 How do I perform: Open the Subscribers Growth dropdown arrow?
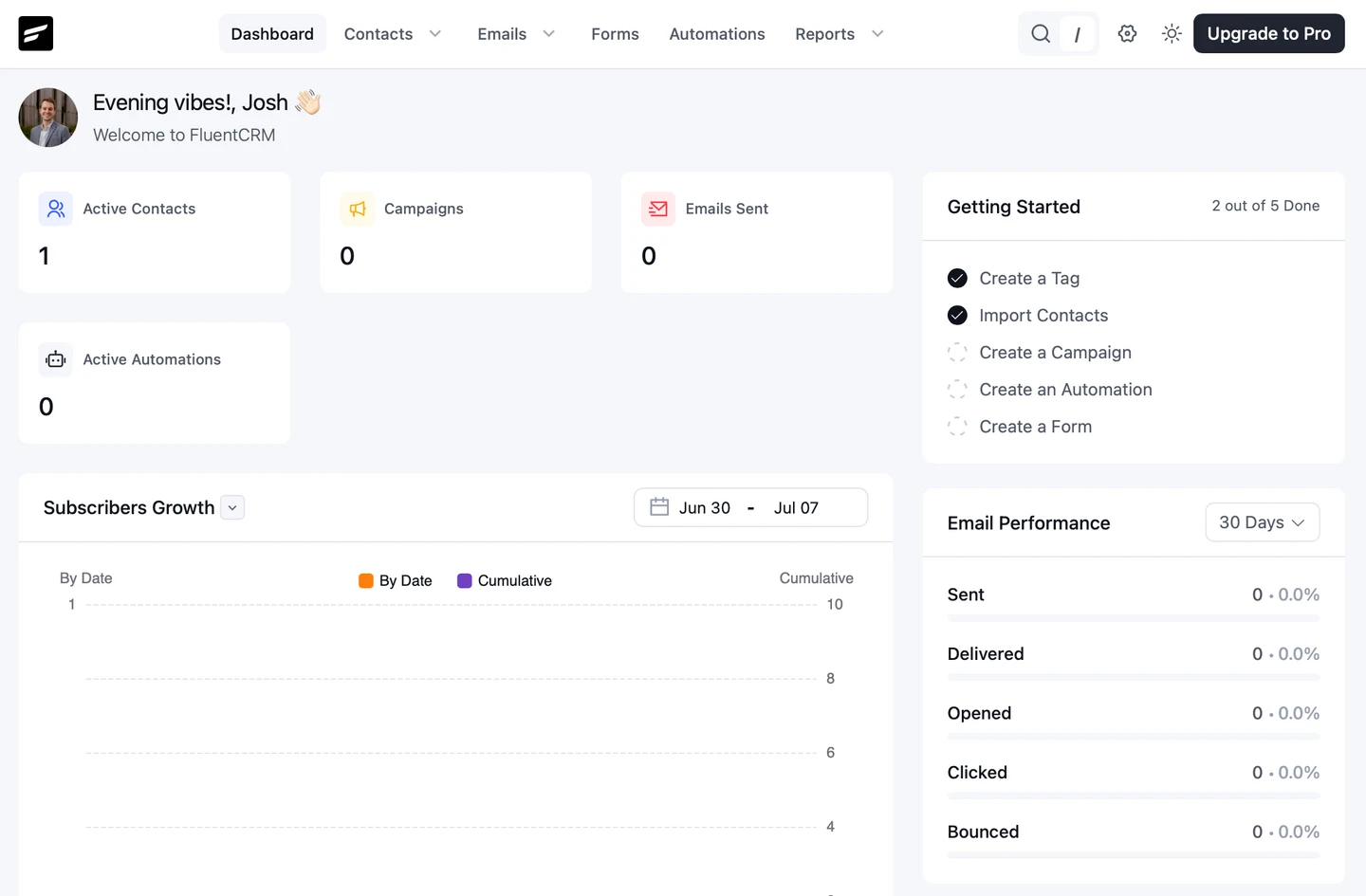pos(232,508)
